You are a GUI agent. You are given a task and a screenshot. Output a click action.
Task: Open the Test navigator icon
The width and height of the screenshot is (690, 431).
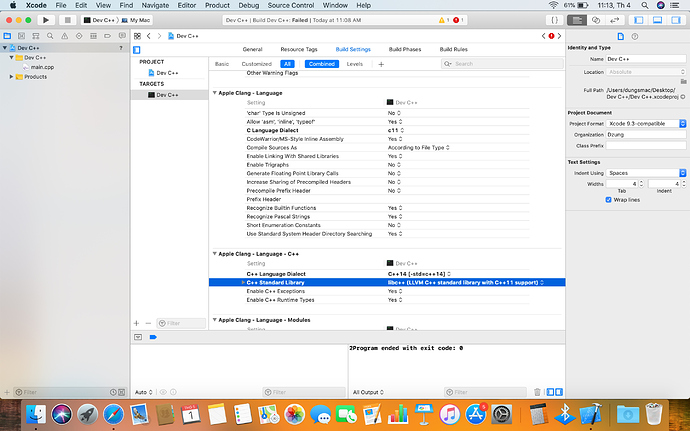click(79, 36)
